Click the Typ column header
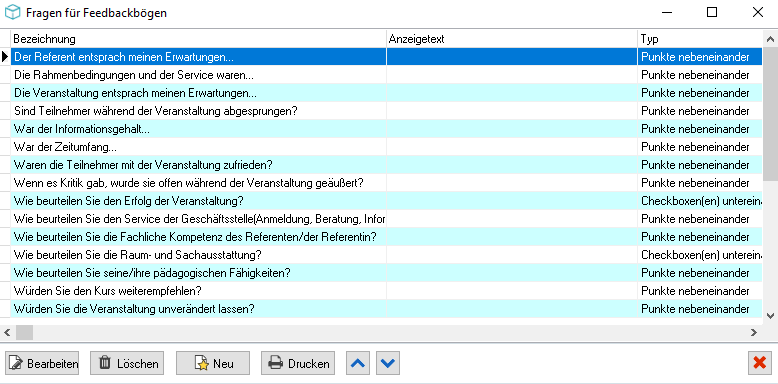This screenshot has width=778, height=384. coord(700,39)
